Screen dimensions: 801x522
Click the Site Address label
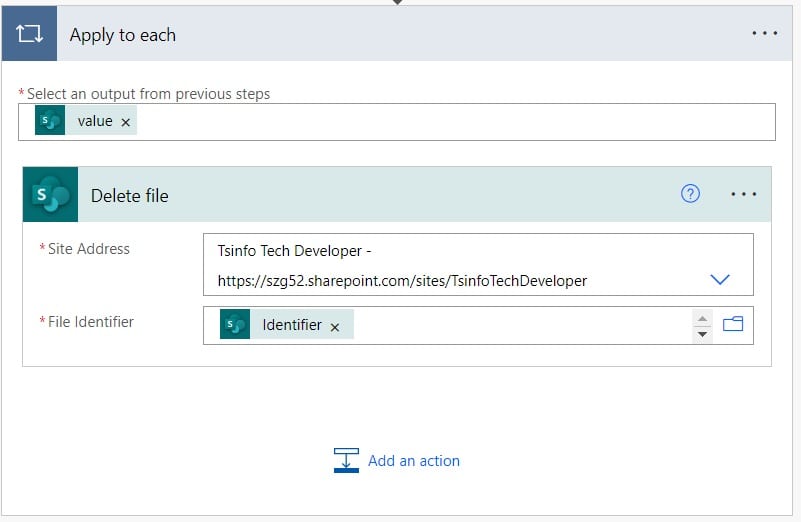(88, 249)
